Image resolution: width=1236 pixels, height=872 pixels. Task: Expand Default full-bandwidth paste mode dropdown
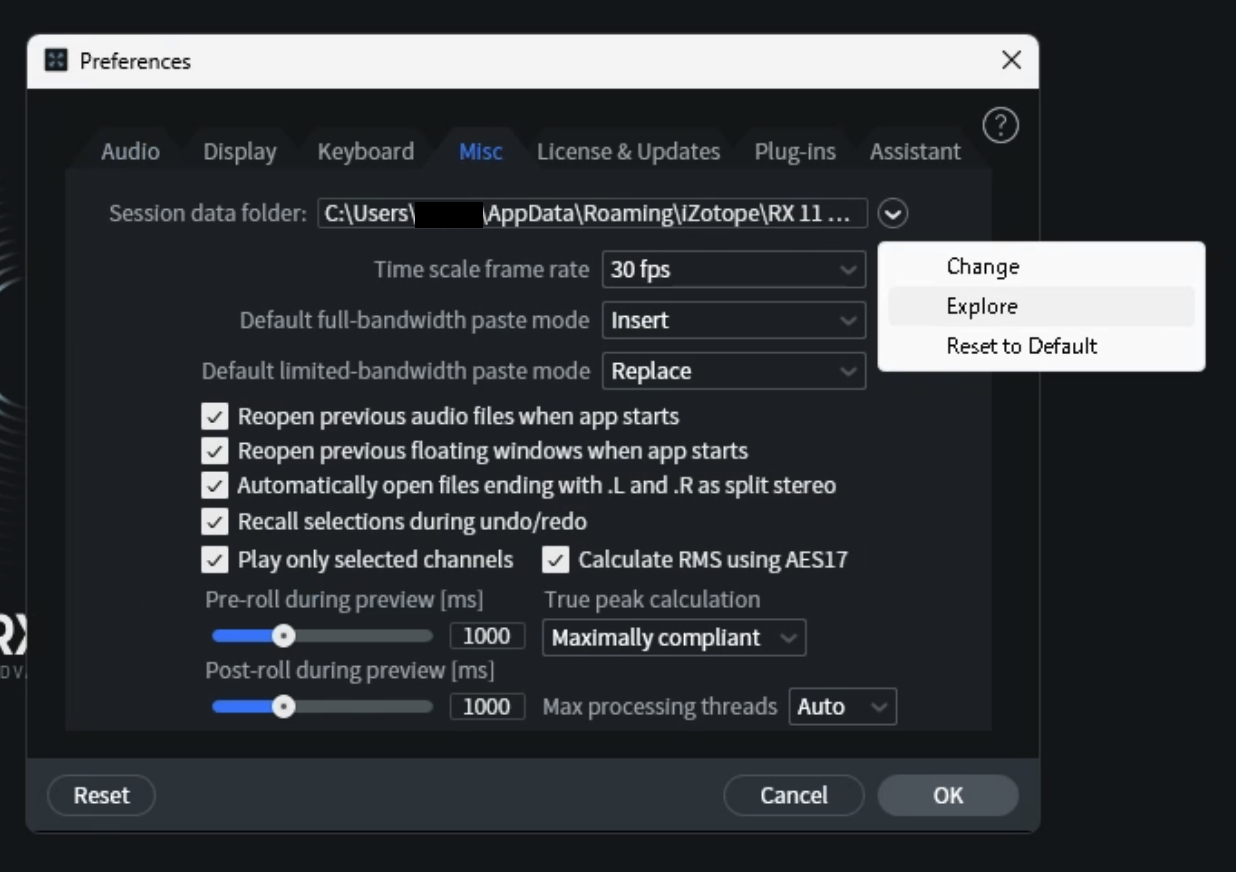(734, 321)
